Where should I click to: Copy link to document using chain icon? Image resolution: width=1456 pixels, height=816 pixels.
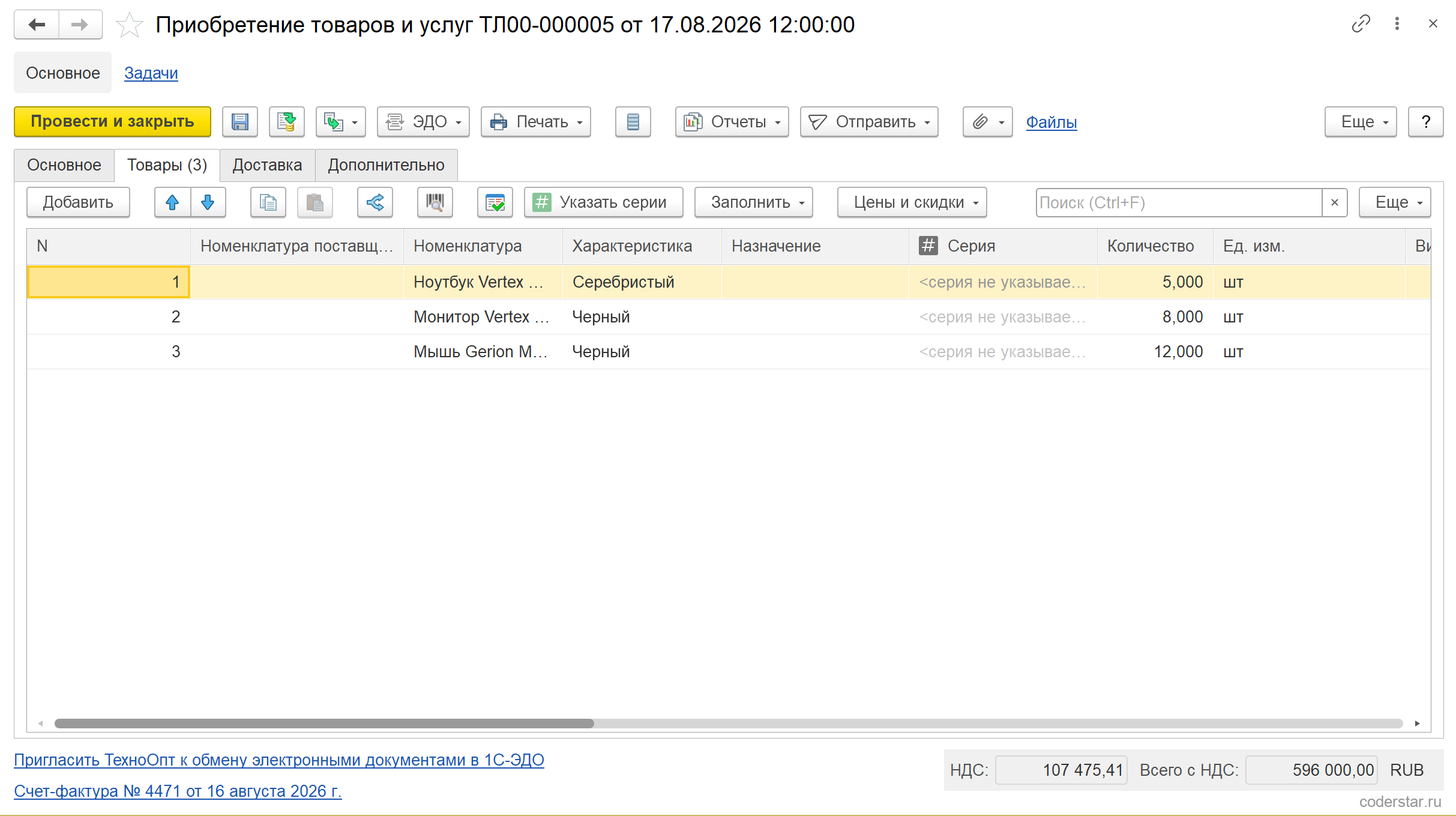tap(1361, 24)
